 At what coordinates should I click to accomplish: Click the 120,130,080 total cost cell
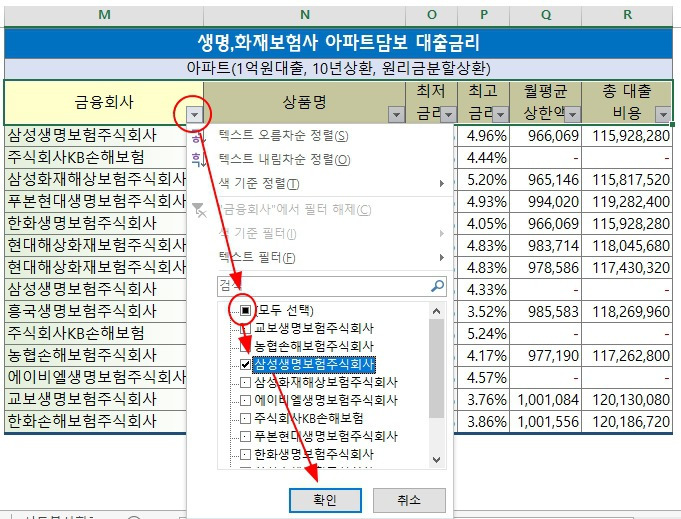pos(627,399)
